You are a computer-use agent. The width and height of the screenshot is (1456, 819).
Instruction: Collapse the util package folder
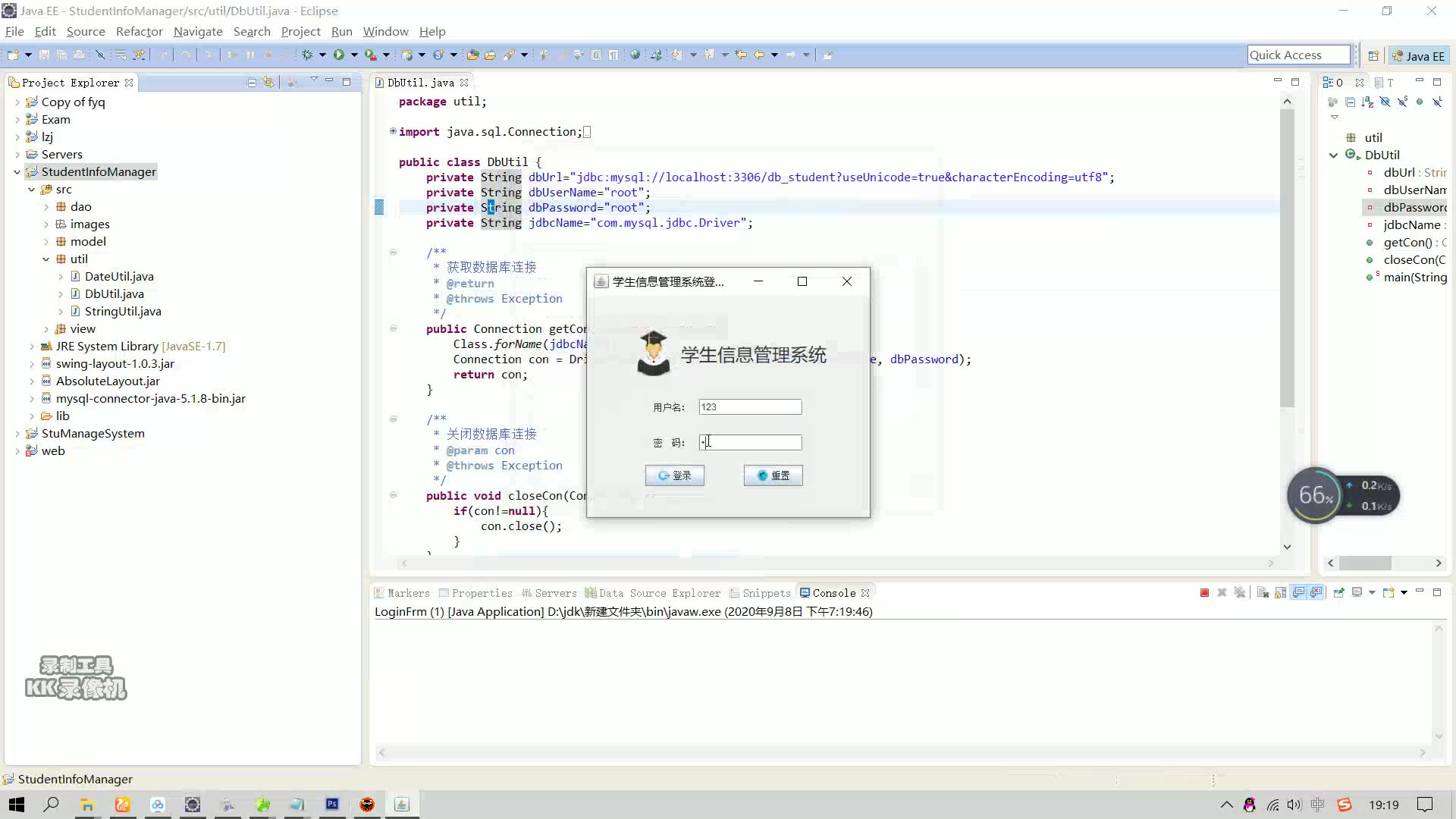45,259
